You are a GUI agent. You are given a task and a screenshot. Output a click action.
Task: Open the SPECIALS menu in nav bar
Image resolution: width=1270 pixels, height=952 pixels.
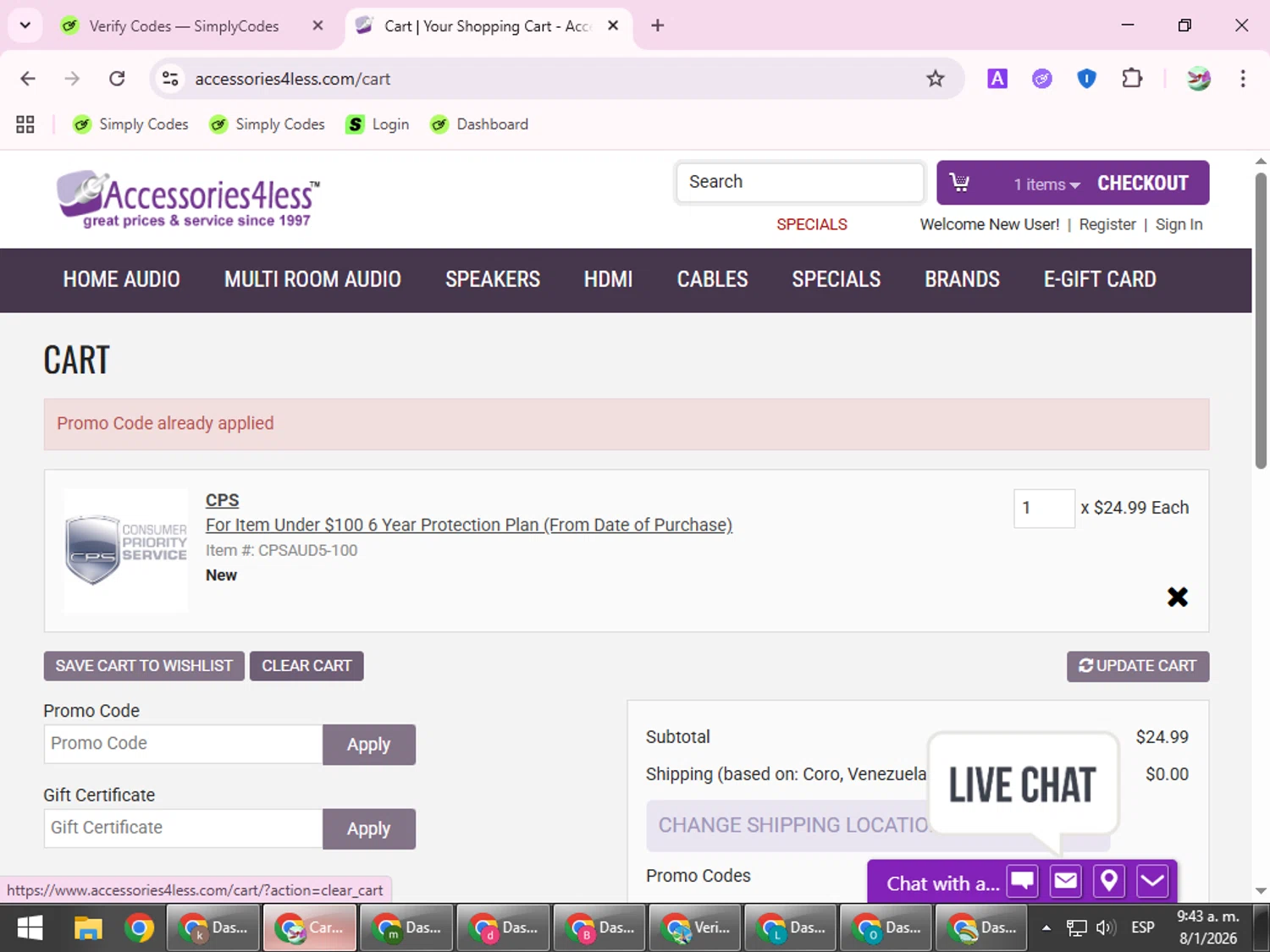[837, 279]
